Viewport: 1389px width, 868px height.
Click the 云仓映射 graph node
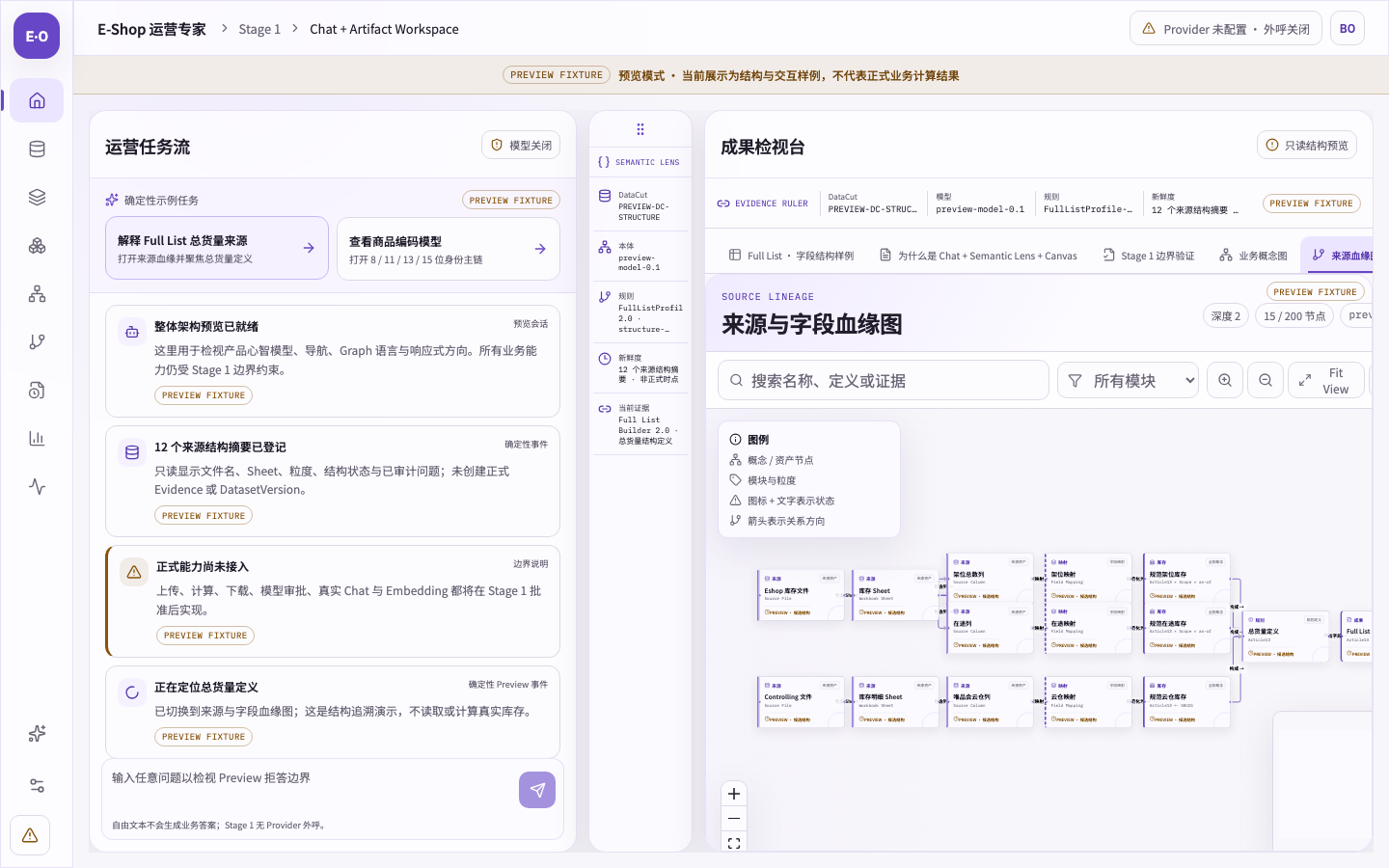tap(1088, 701)
